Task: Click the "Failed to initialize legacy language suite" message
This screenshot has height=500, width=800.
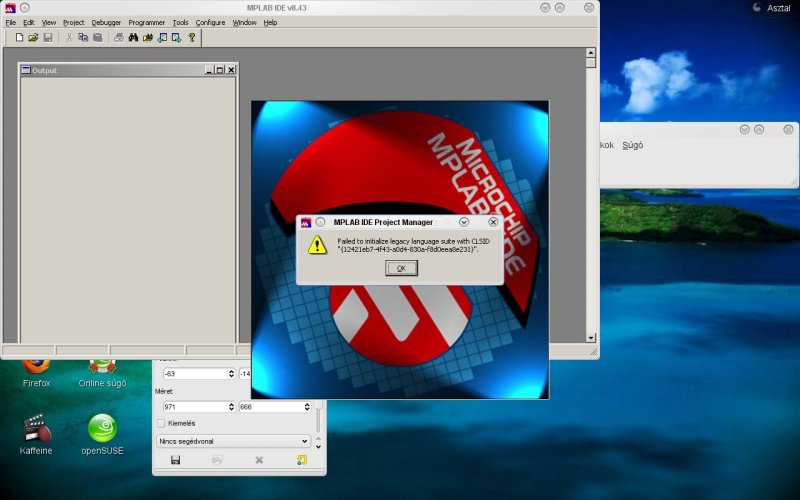Action: click(x=413, y=245)
